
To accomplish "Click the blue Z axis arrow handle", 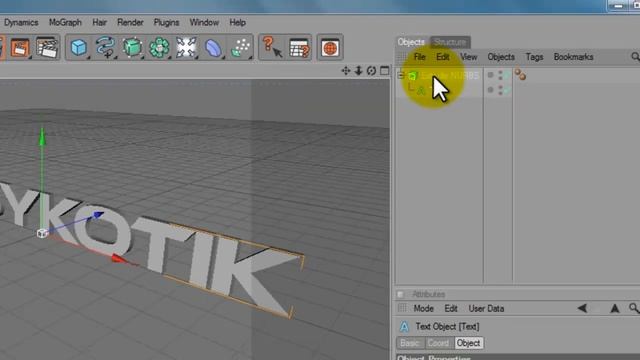I will coord(98,215).
